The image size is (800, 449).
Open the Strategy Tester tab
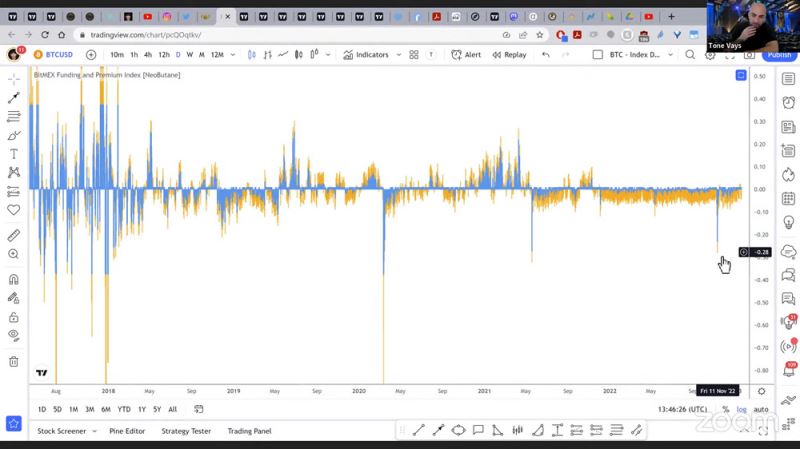point(186,431)
